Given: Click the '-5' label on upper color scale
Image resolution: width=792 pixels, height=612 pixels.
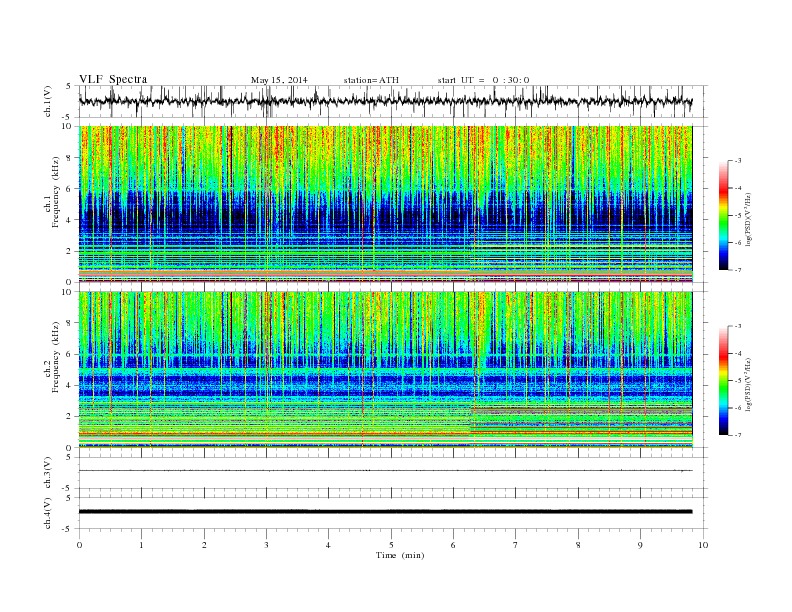Looking at the screenshot, I should 738,216.
